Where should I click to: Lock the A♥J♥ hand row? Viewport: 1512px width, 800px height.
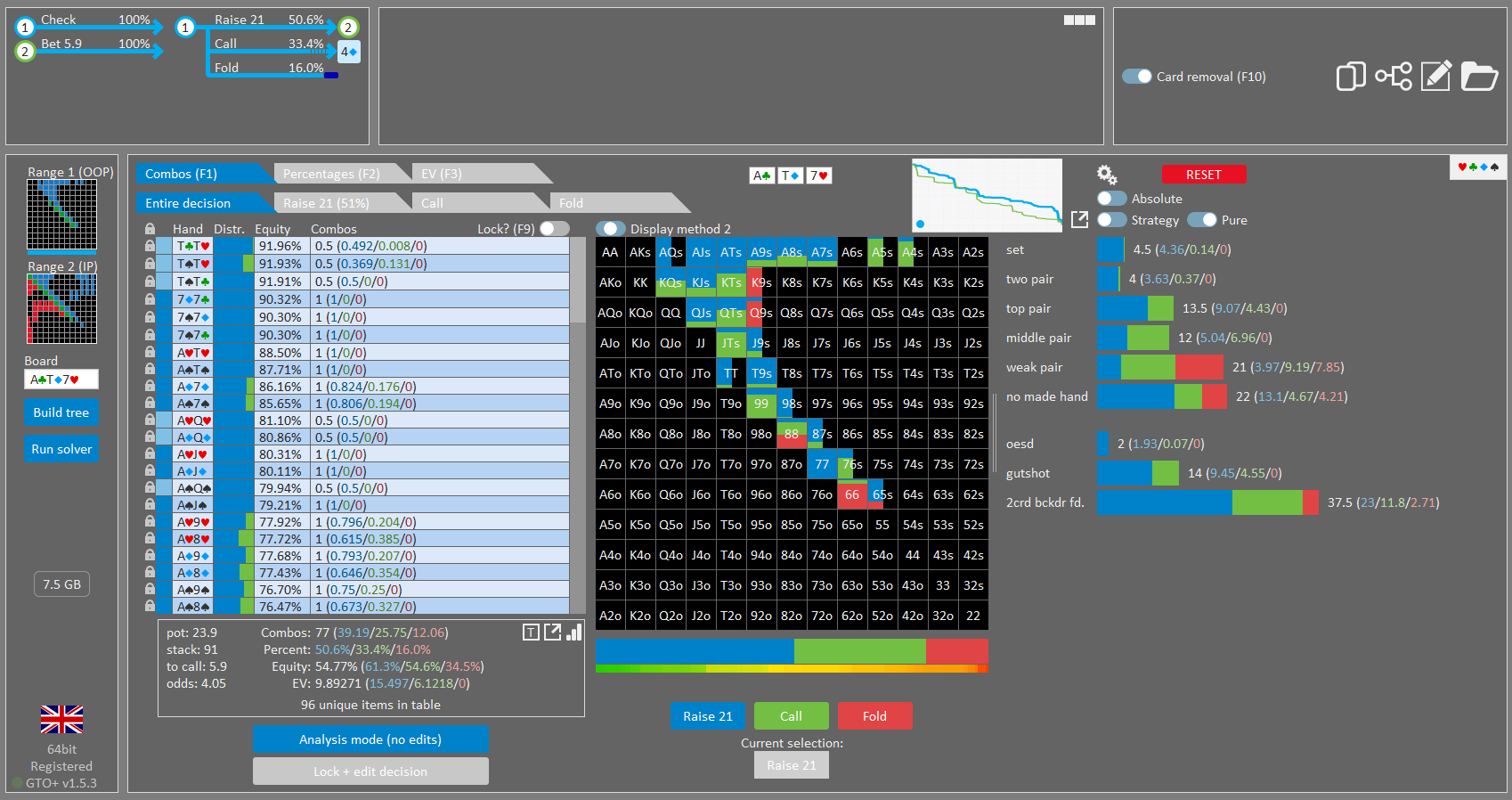tap(150, 454)
